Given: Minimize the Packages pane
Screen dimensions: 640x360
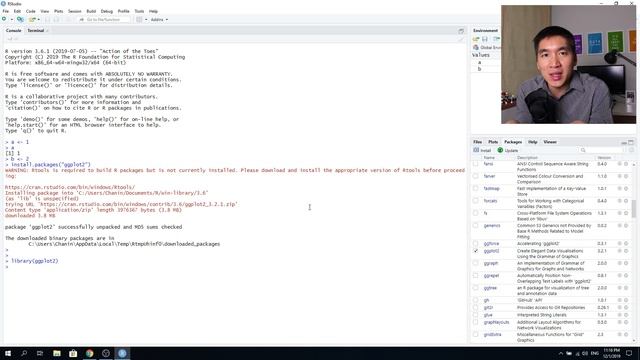Looking at the screenshot, I should click(x=624, y=142).
